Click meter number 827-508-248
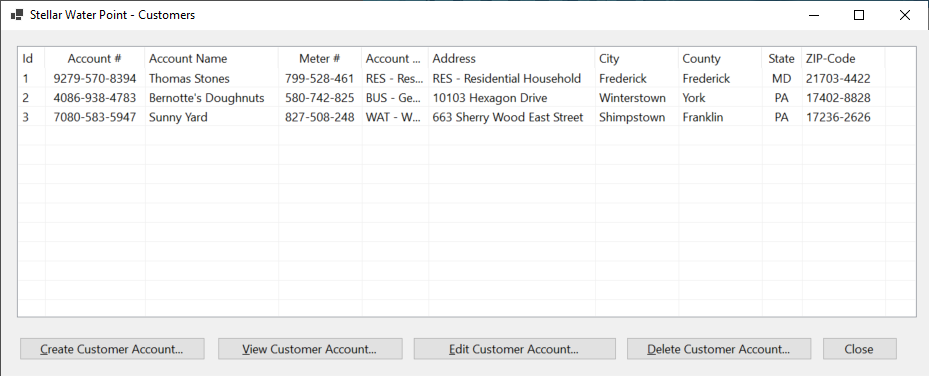This screenshot has width=929, height=376. [x=319, y=117]
